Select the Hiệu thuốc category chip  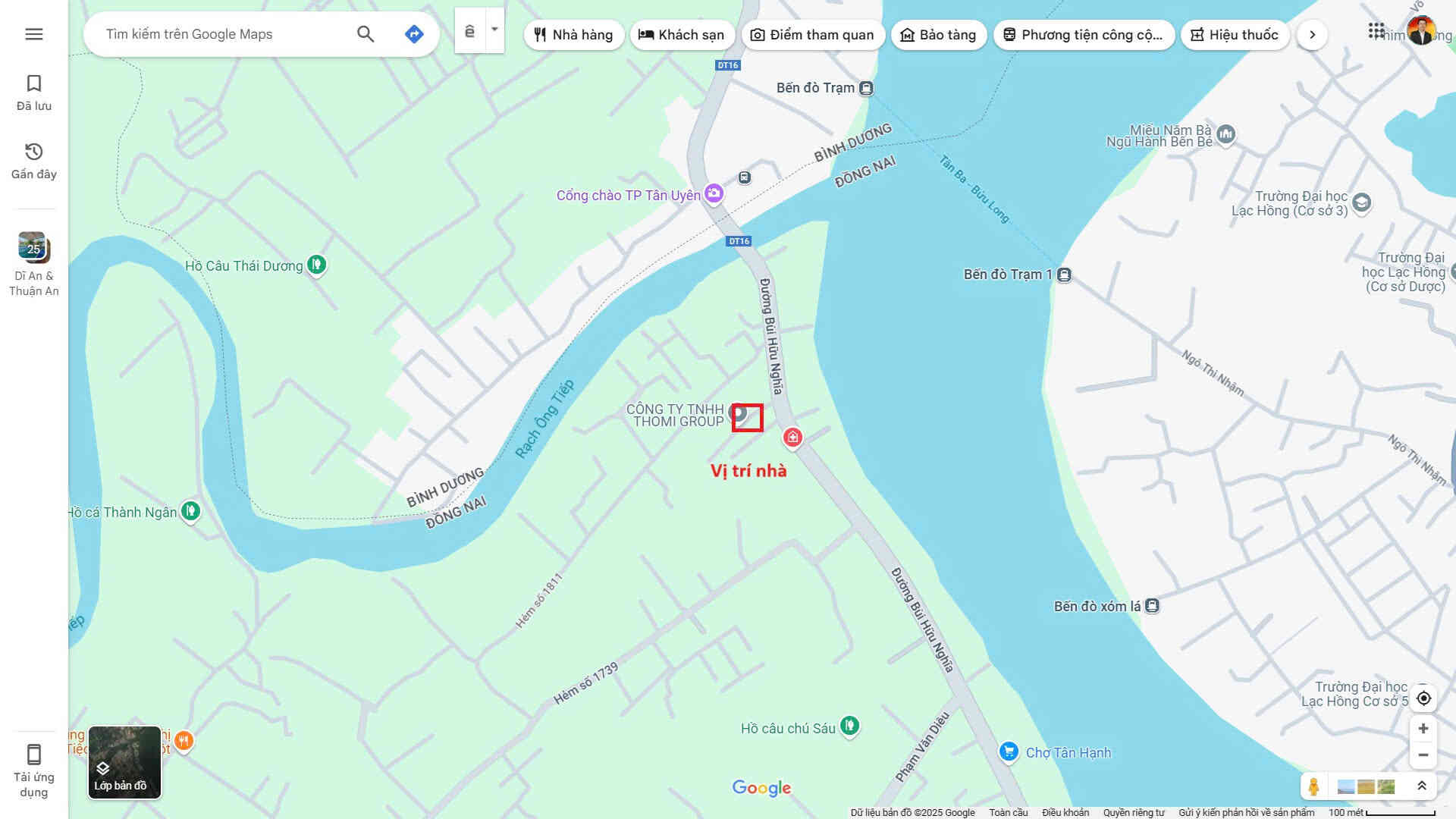(x=1235, y=35)
